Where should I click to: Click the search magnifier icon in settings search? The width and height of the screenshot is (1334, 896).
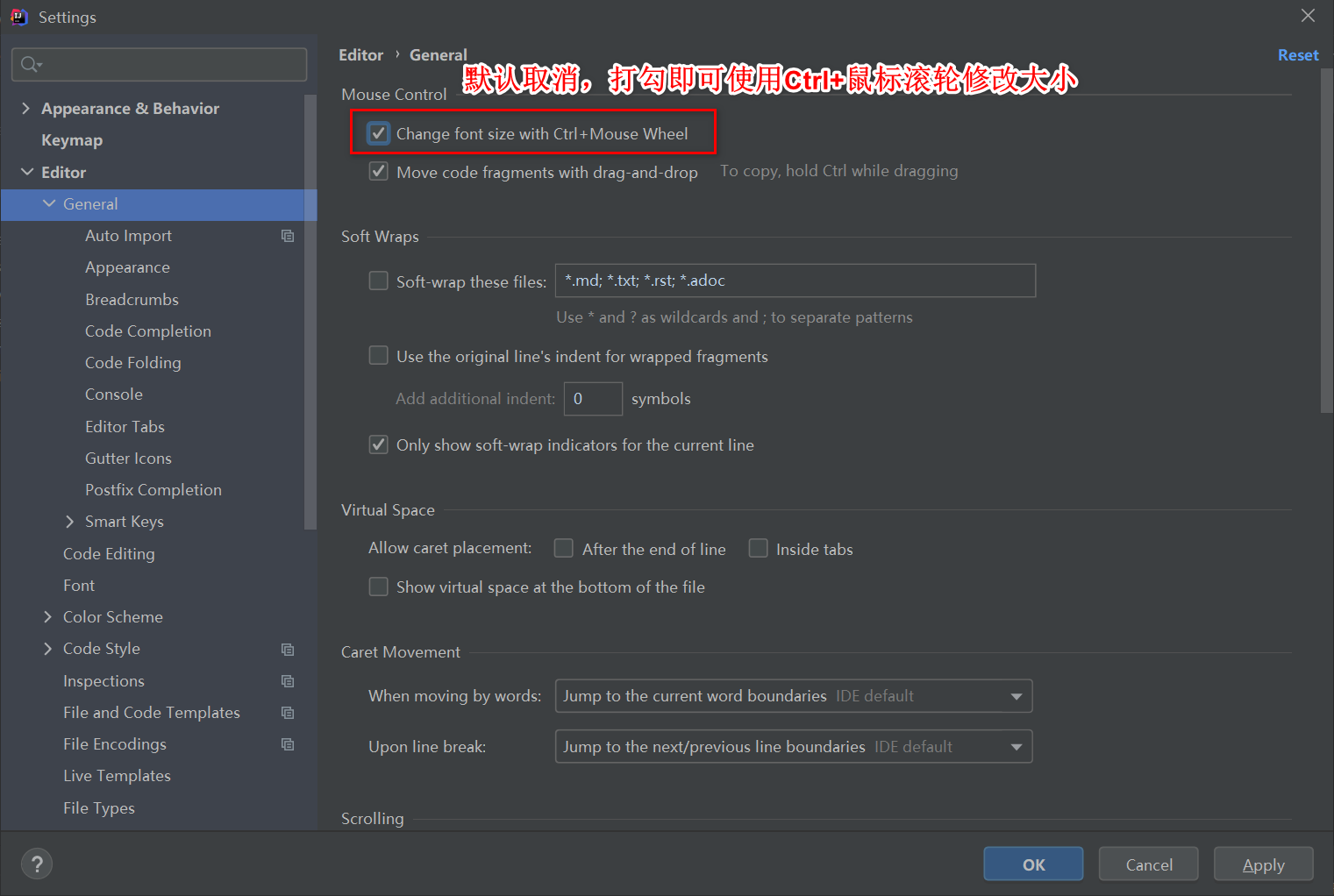point(27,64)
